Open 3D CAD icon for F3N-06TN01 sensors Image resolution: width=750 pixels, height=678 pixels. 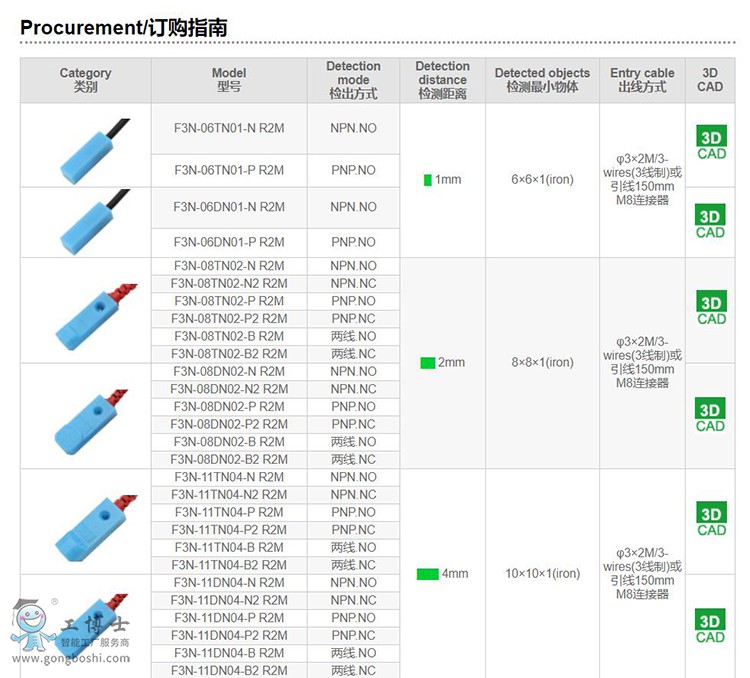tap(711, 141)
